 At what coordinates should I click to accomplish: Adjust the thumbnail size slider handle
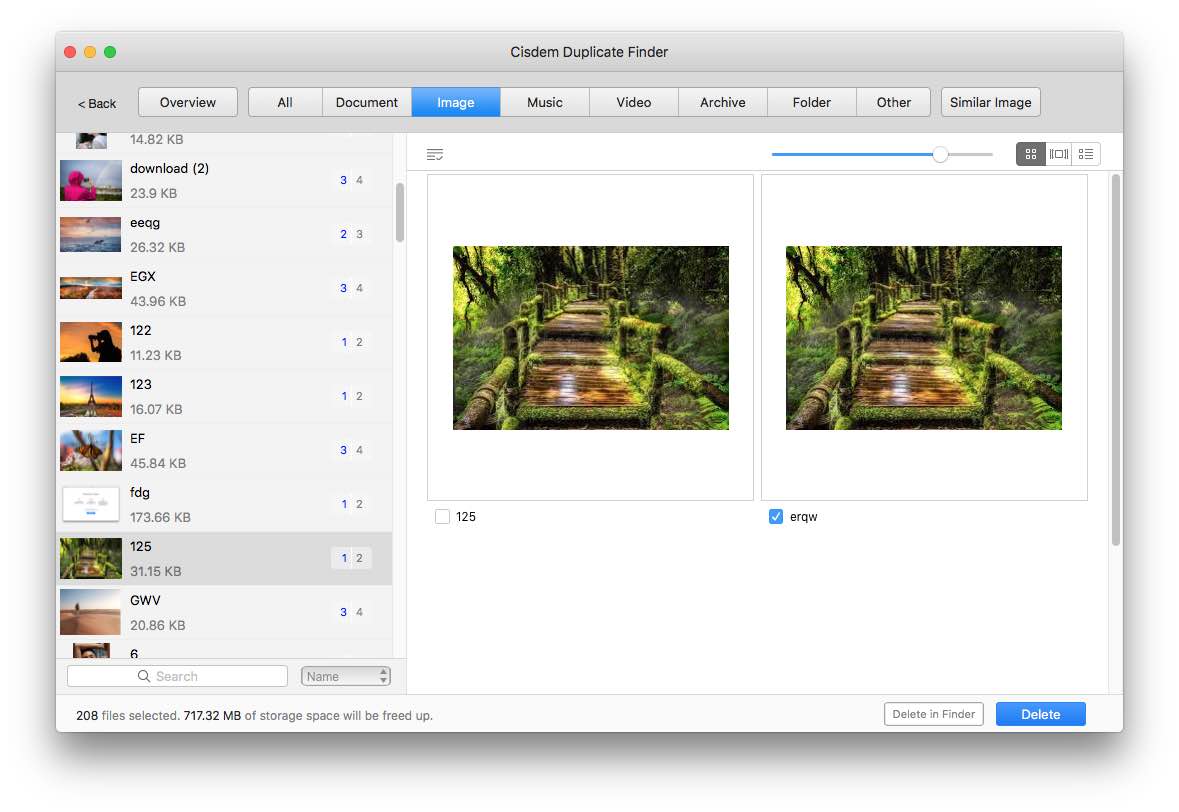[940, 154]
